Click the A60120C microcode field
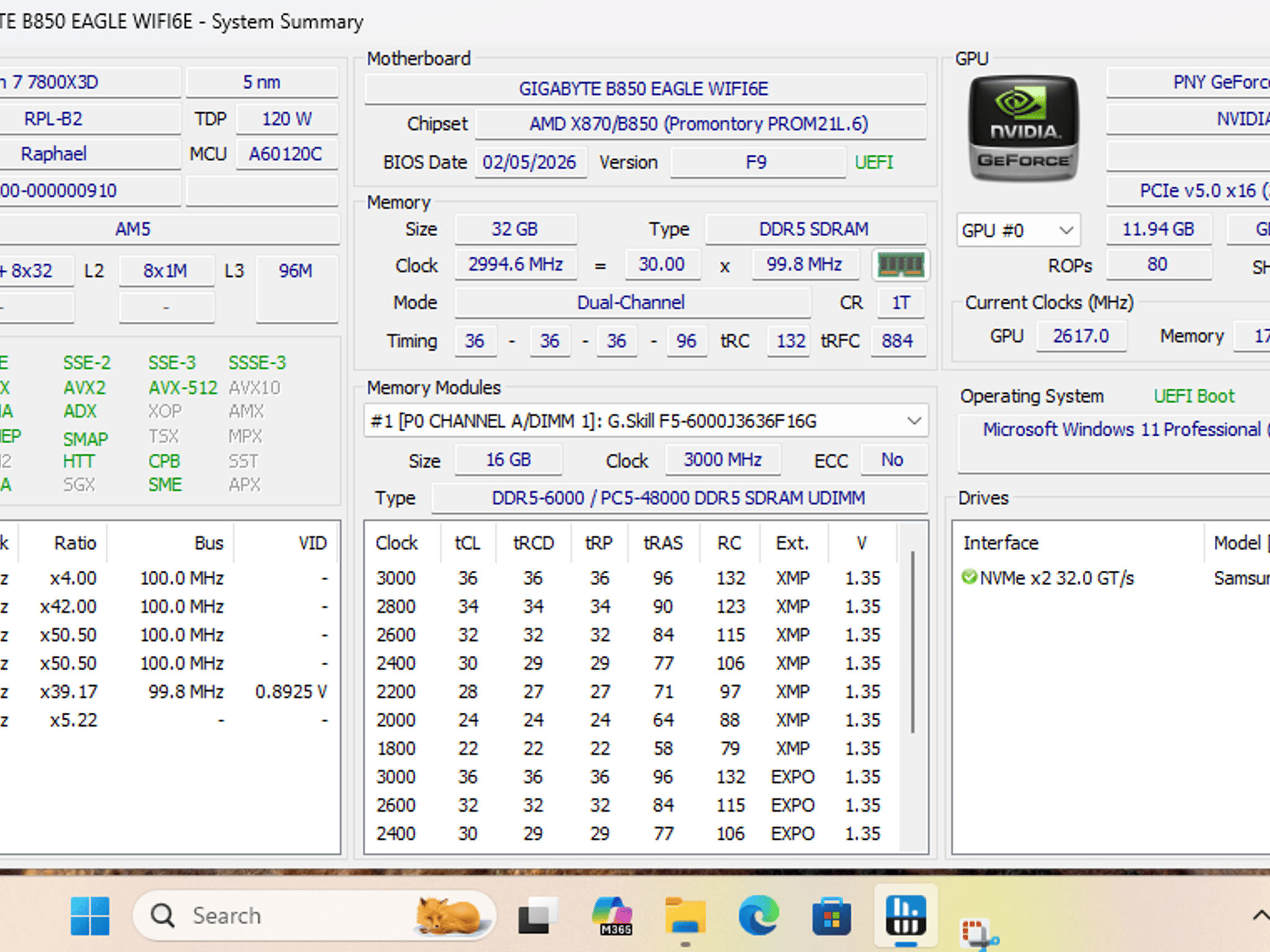 click(287, 154)
